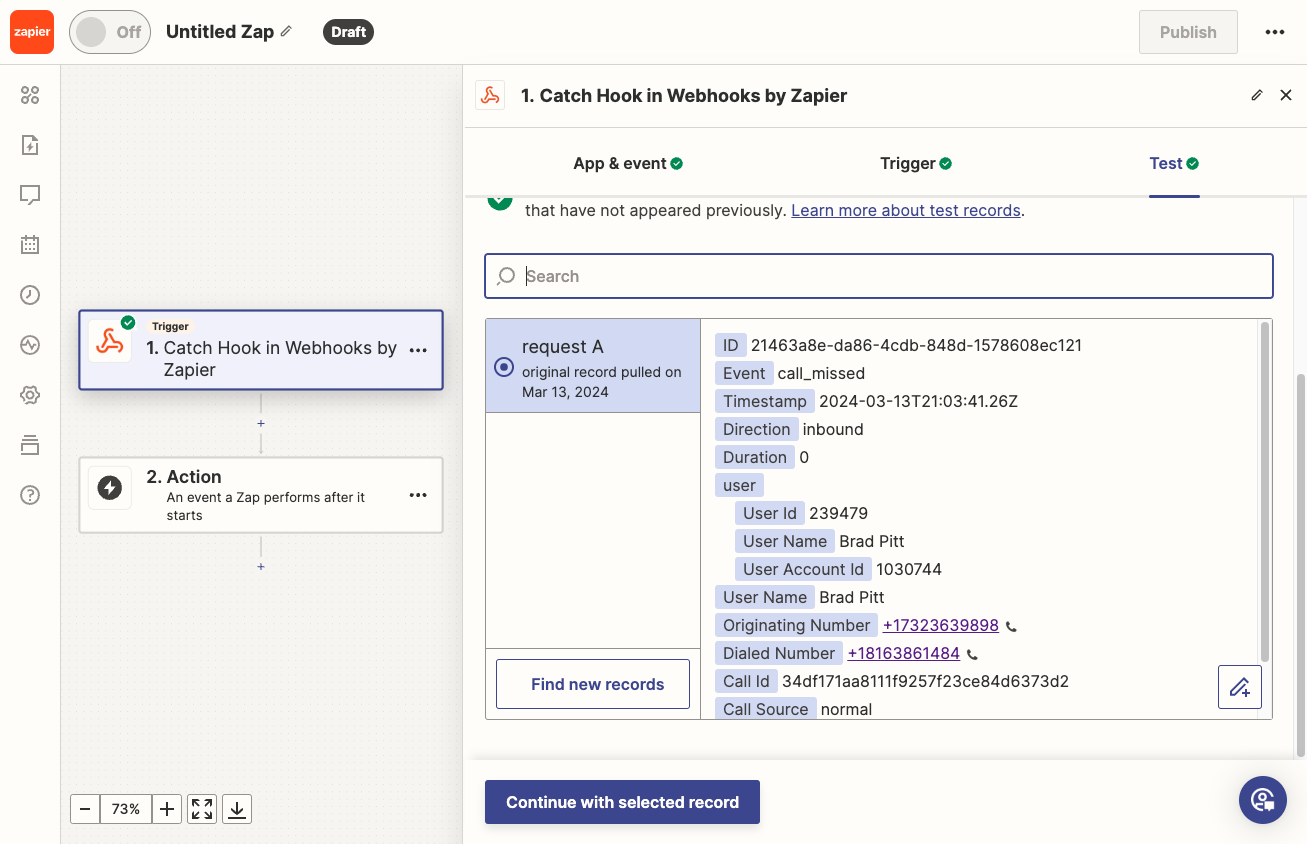Screen dimensions: 1307x844
Task: Click phone icon beside Originating Number
Action: point(1011,627)
